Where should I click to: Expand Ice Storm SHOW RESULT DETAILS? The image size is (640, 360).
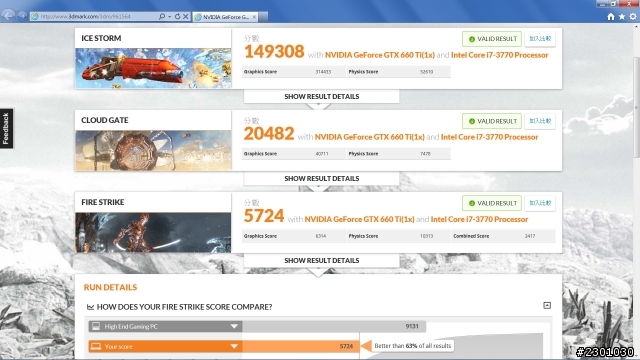point(322,97)
